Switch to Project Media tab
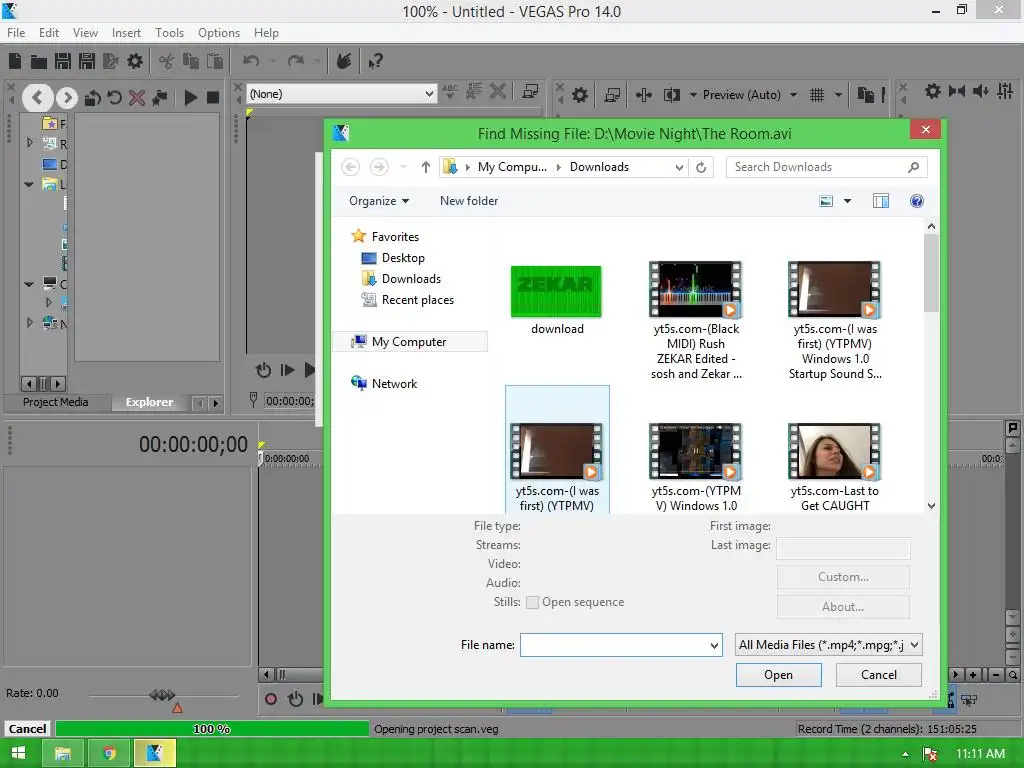Image resolution: width=1024 pixels, height=768 pixels. tap(56, 402)
